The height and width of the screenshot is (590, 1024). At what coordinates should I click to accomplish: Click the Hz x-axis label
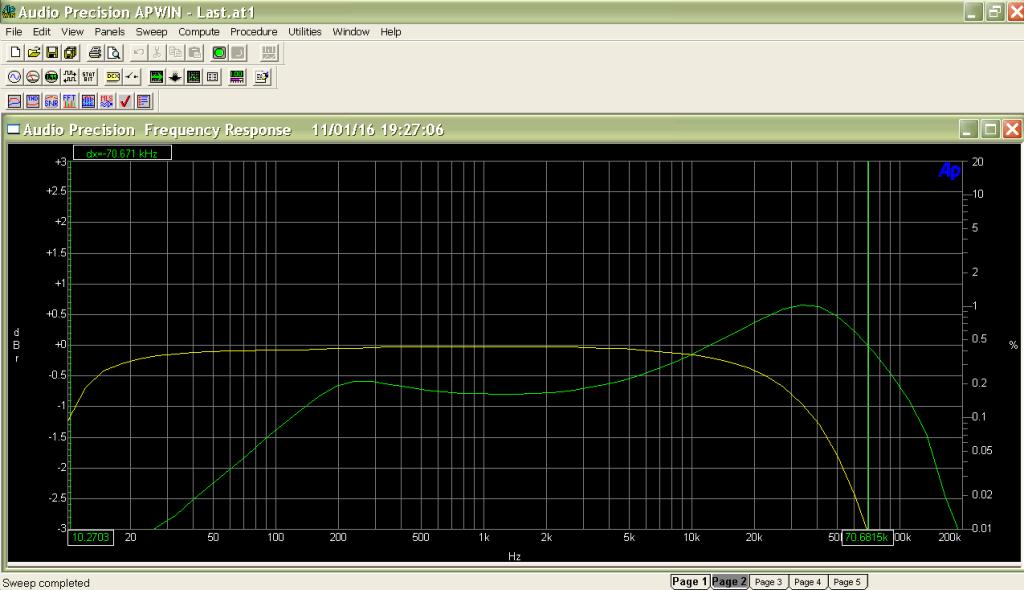tap(514, 556)
